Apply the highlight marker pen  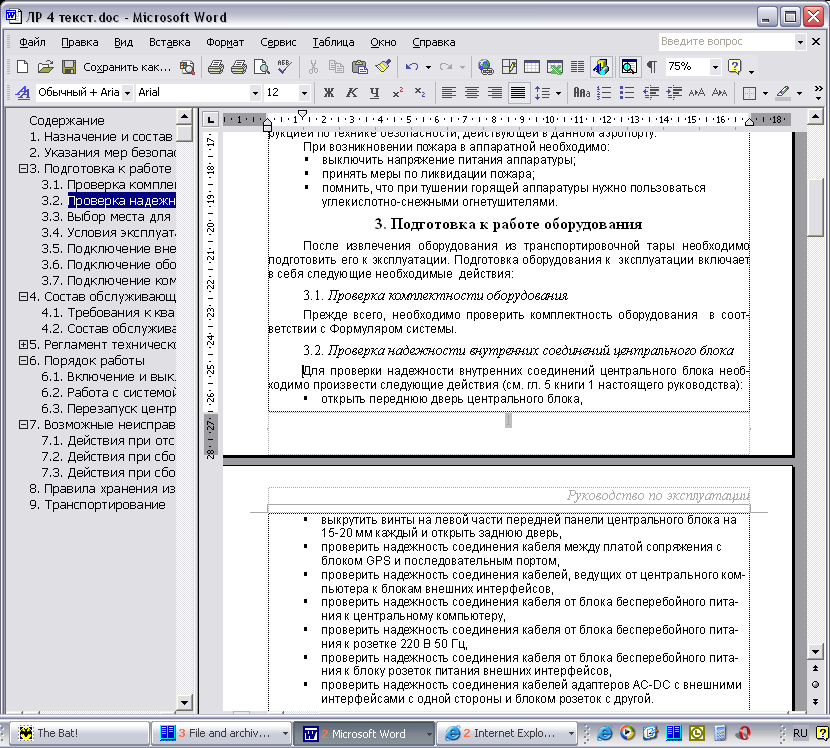tap(783, 93)
